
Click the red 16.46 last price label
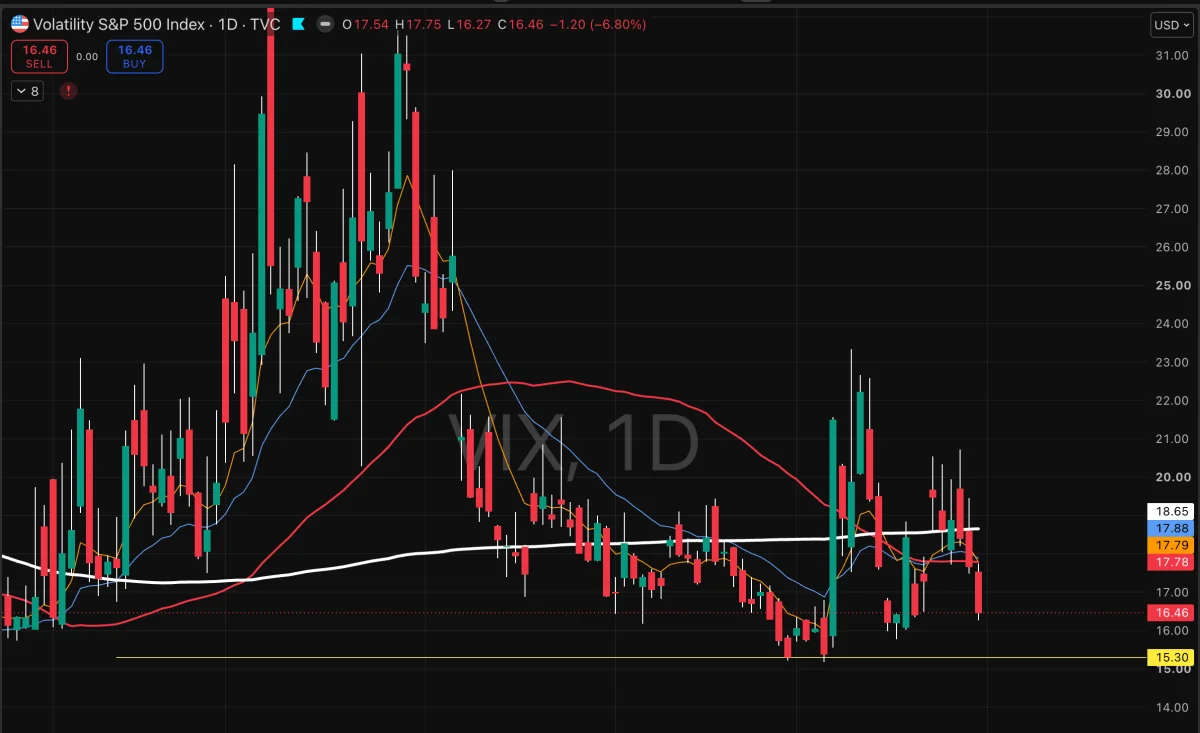pos(1172,612)
